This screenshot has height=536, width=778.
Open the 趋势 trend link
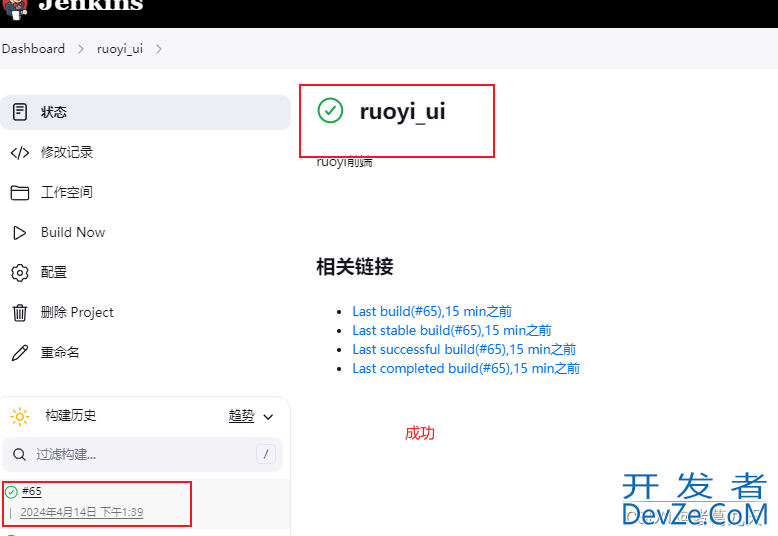(x=241, y=416)
